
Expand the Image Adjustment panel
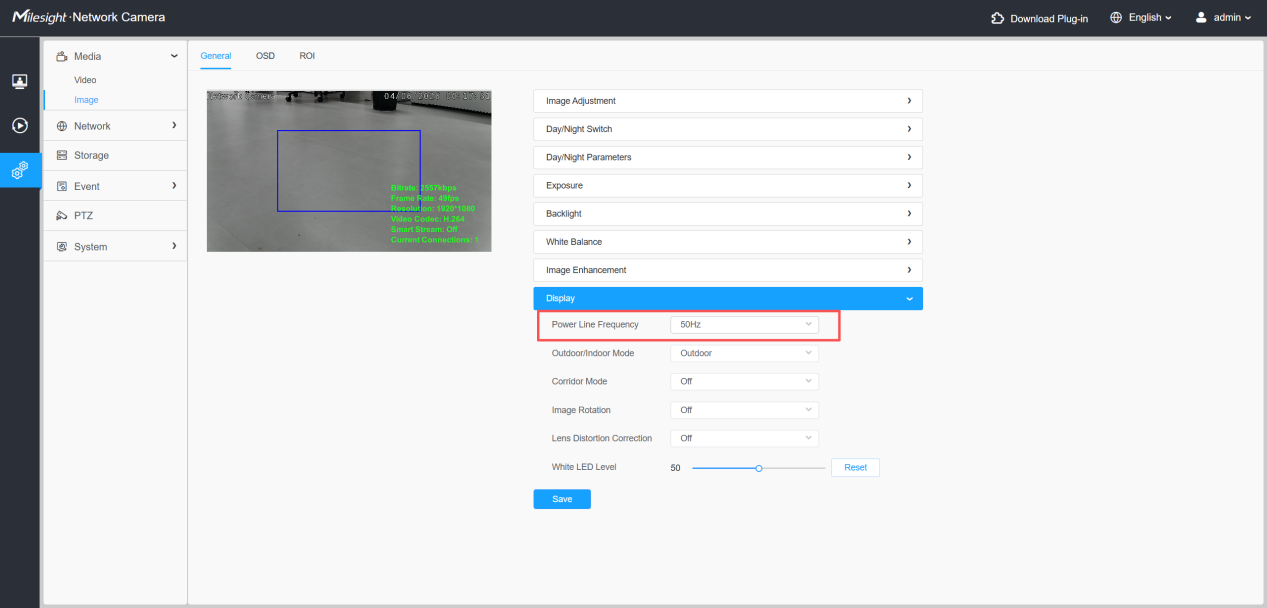[728, 101]
